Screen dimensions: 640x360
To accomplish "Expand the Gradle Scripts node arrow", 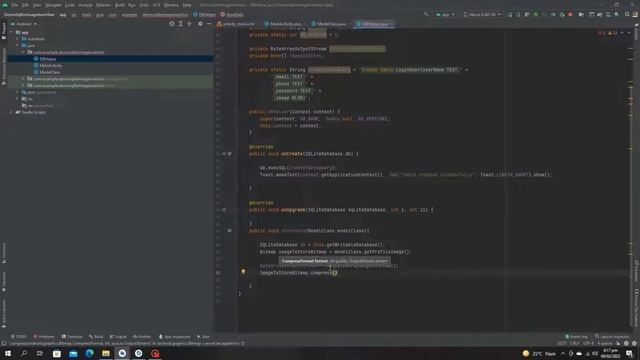I will coord(11,112).
